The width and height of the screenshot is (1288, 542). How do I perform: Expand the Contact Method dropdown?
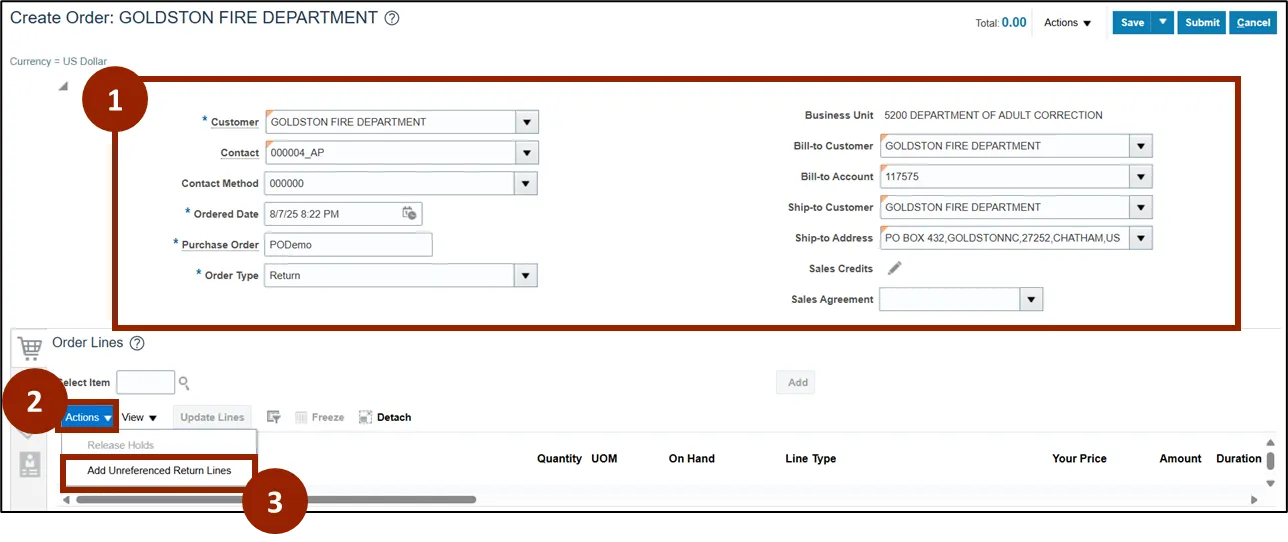coord(525,184)
